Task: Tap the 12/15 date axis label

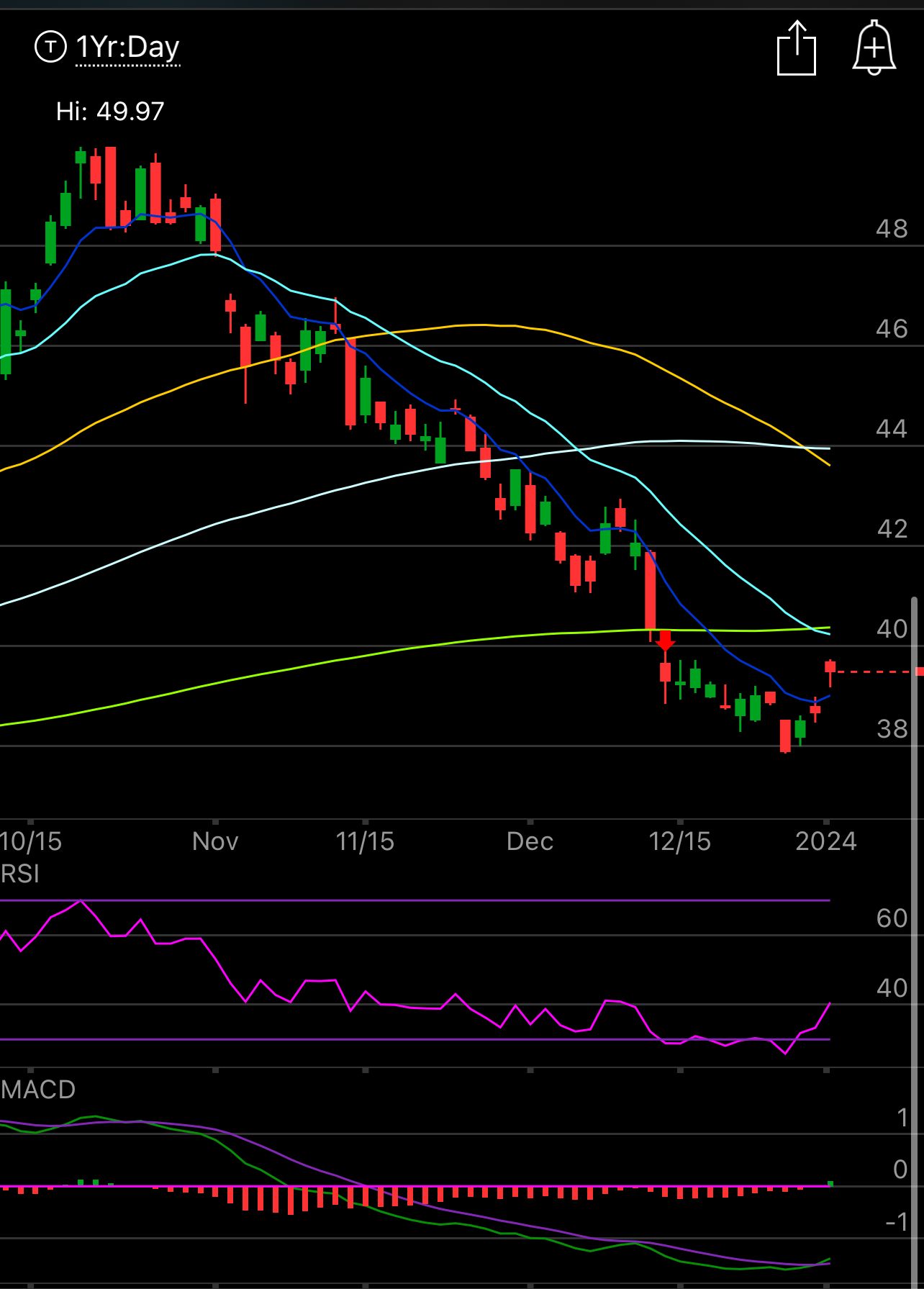Action: tap(679, 841)
